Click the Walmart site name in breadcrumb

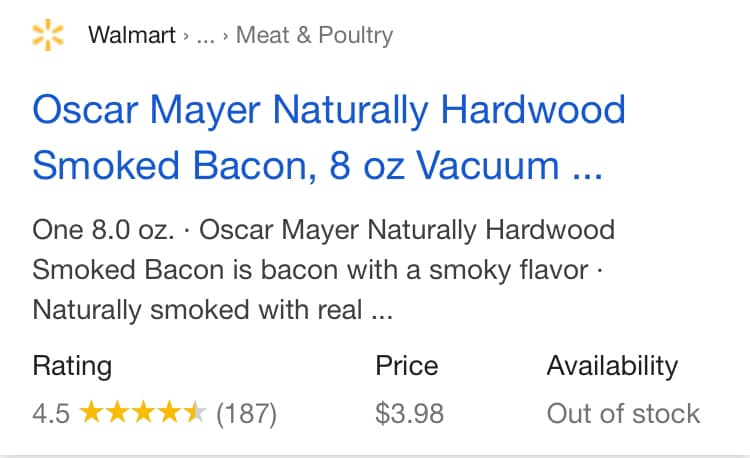point(132,36)
